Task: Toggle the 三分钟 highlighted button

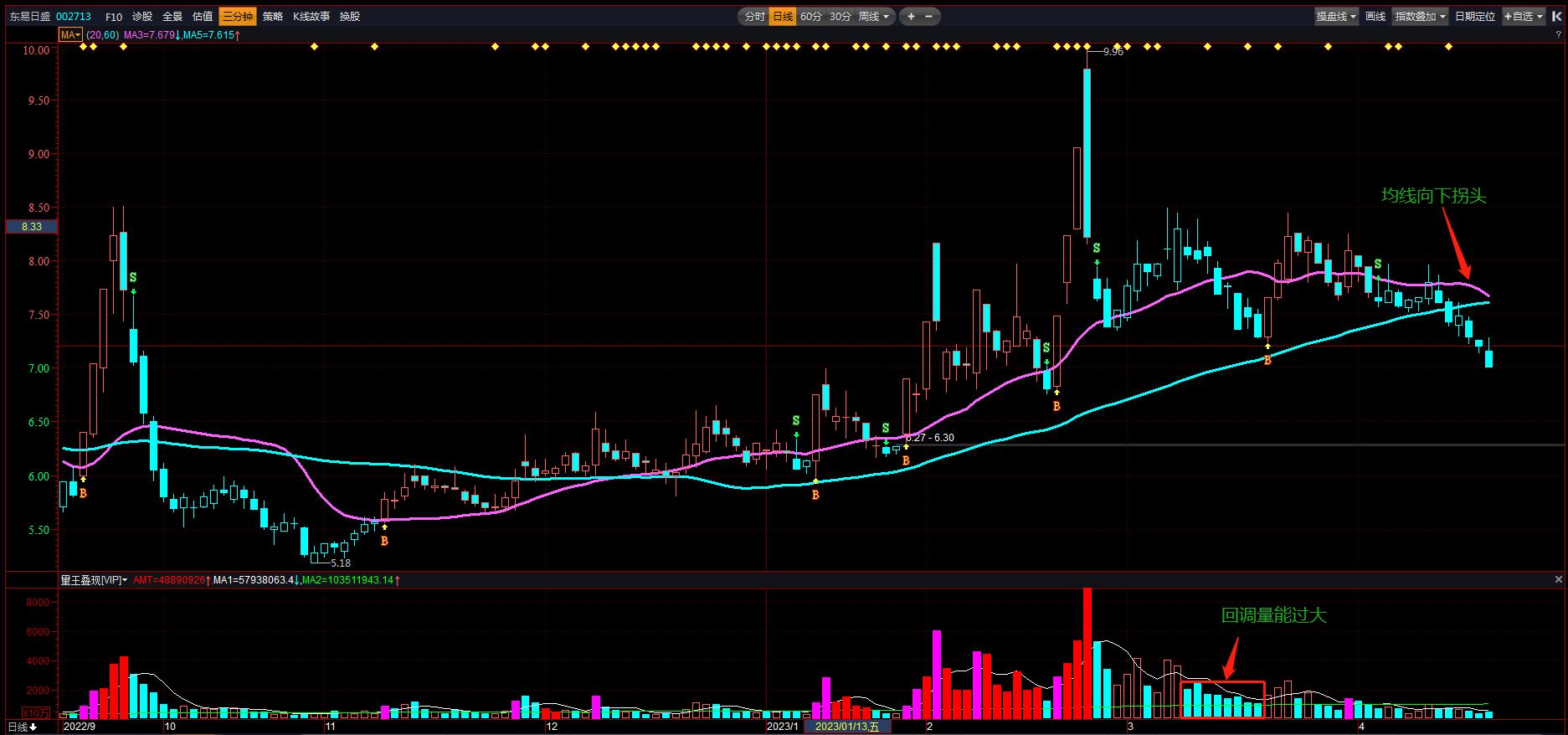Action: point(238,17)
